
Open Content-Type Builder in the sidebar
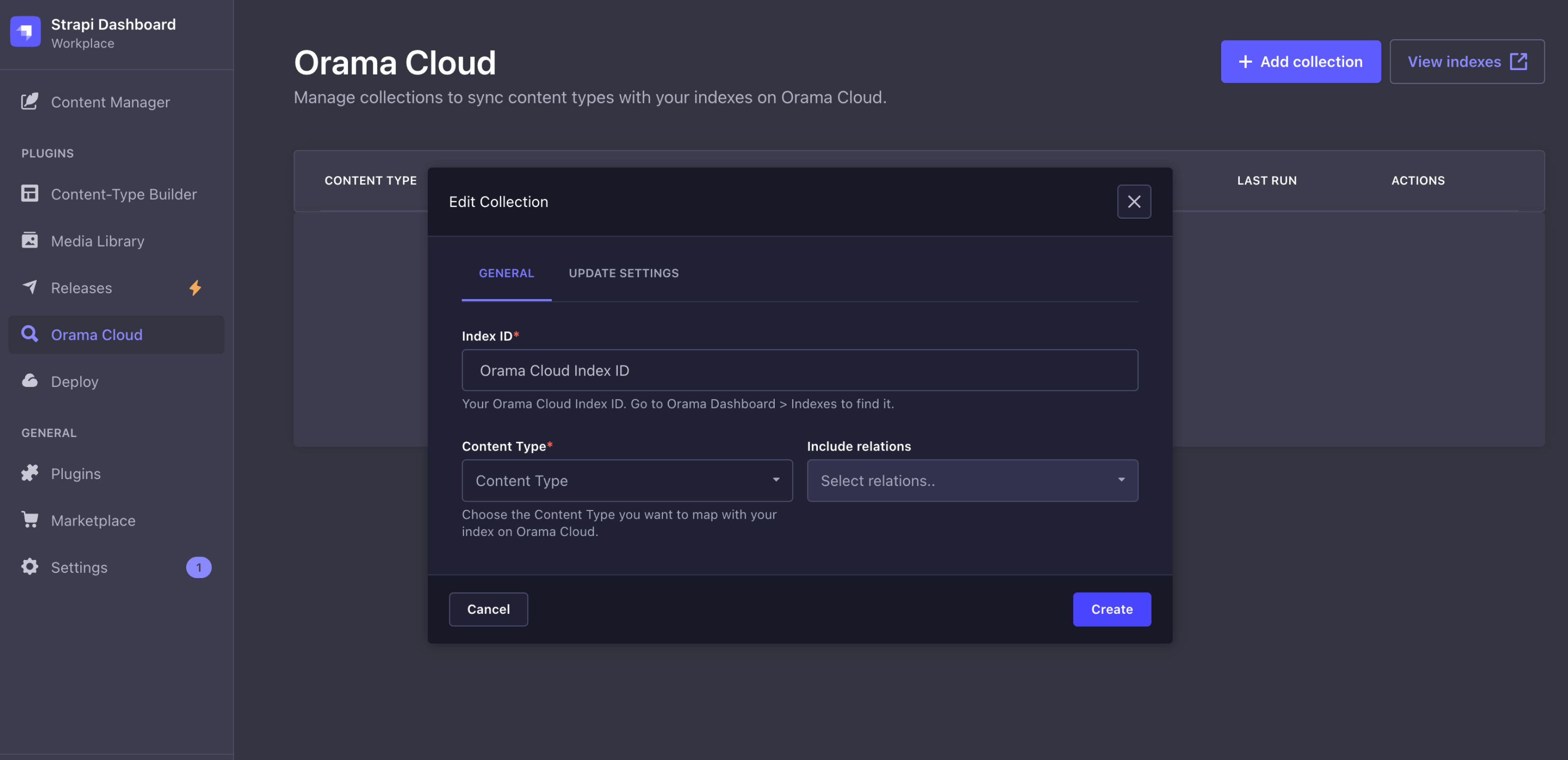tap(116, 194)
